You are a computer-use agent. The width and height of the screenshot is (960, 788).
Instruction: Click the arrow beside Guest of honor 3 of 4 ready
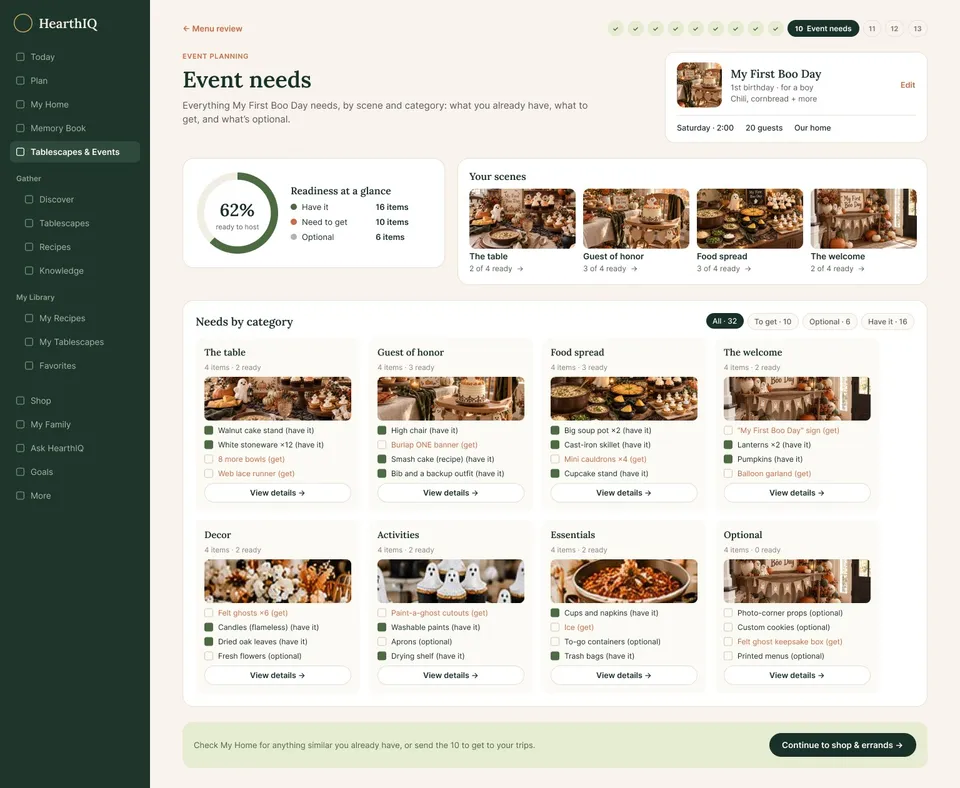coord(634,269)
